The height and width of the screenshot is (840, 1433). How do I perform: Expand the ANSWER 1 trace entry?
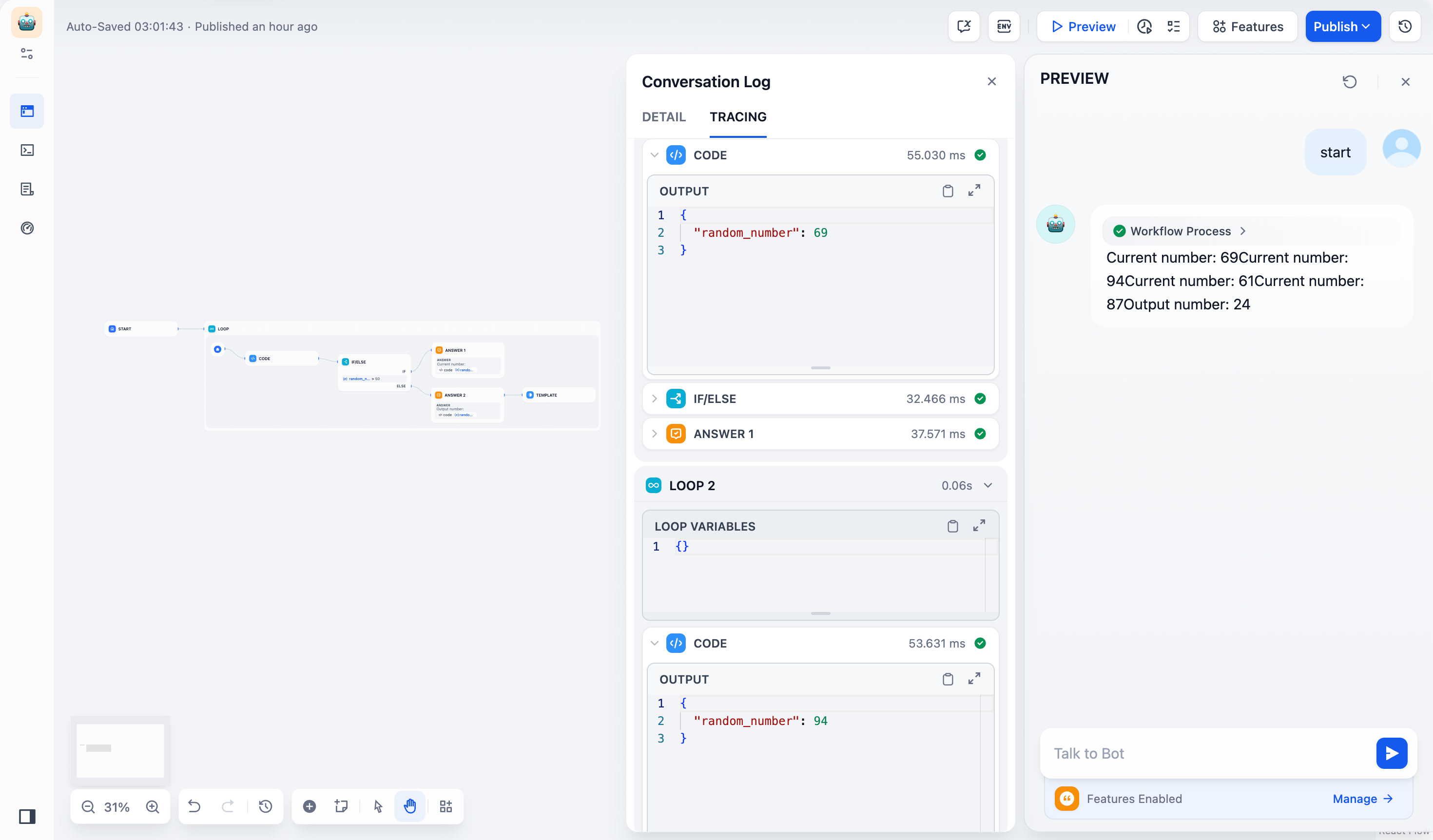pos(655,434)
